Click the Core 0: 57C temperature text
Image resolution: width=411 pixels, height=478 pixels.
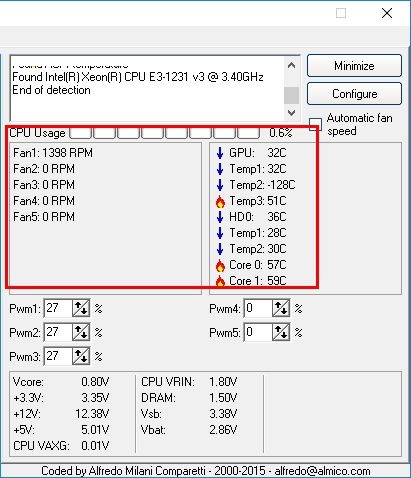pyautogui.click(x=258, y=265)
